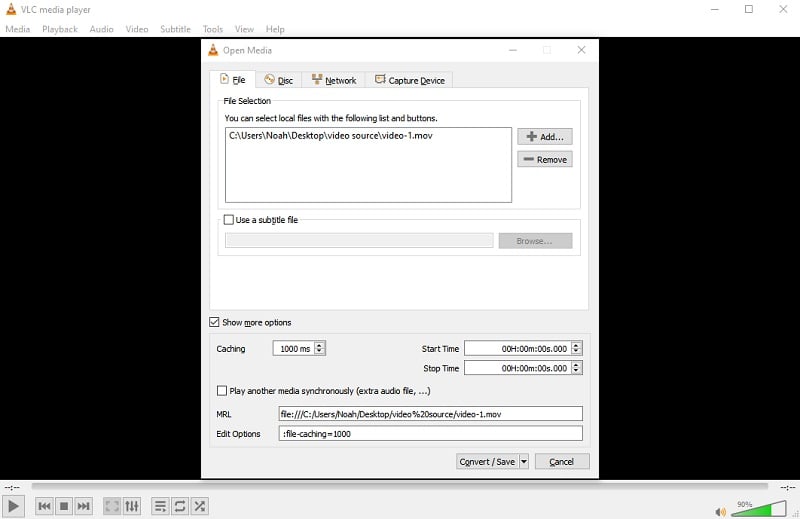Click the Add... file button

(545, 137)
